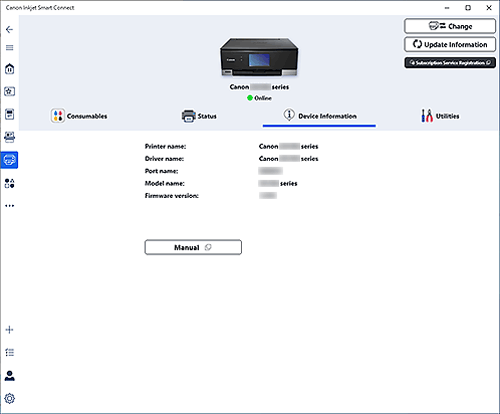The image size is (500, 414).
Task: Click the Printer name value Canon series
Action: (x=288, y=146)
